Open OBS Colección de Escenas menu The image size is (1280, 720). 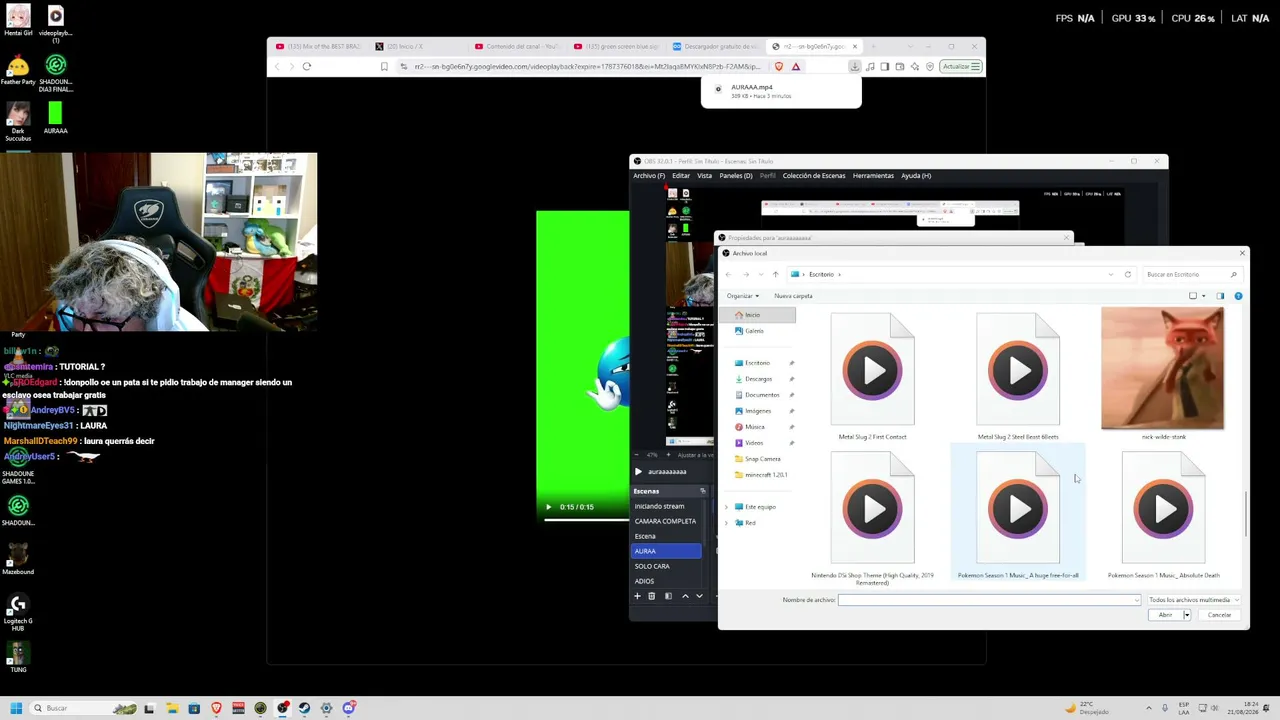point(814,176)
